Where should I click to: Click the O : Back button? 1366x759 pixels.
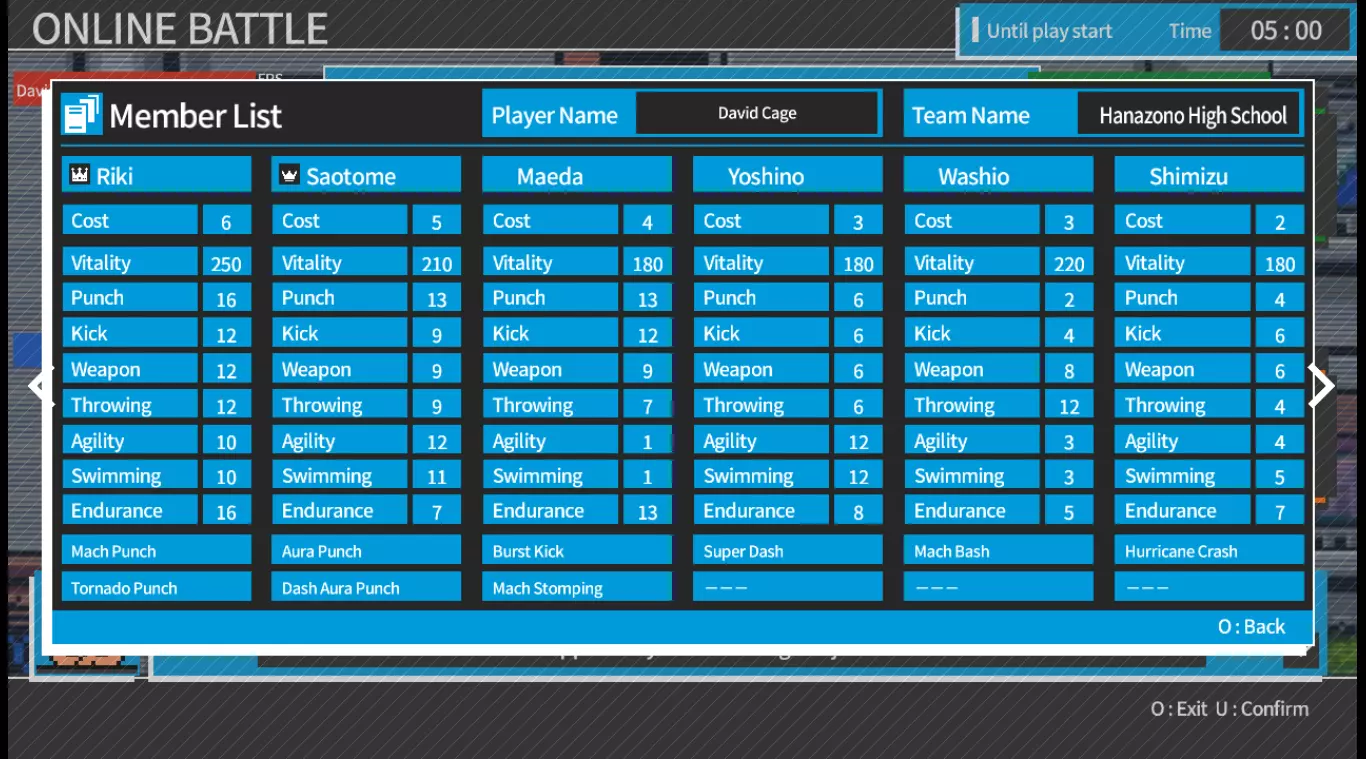pos(1251,627)
